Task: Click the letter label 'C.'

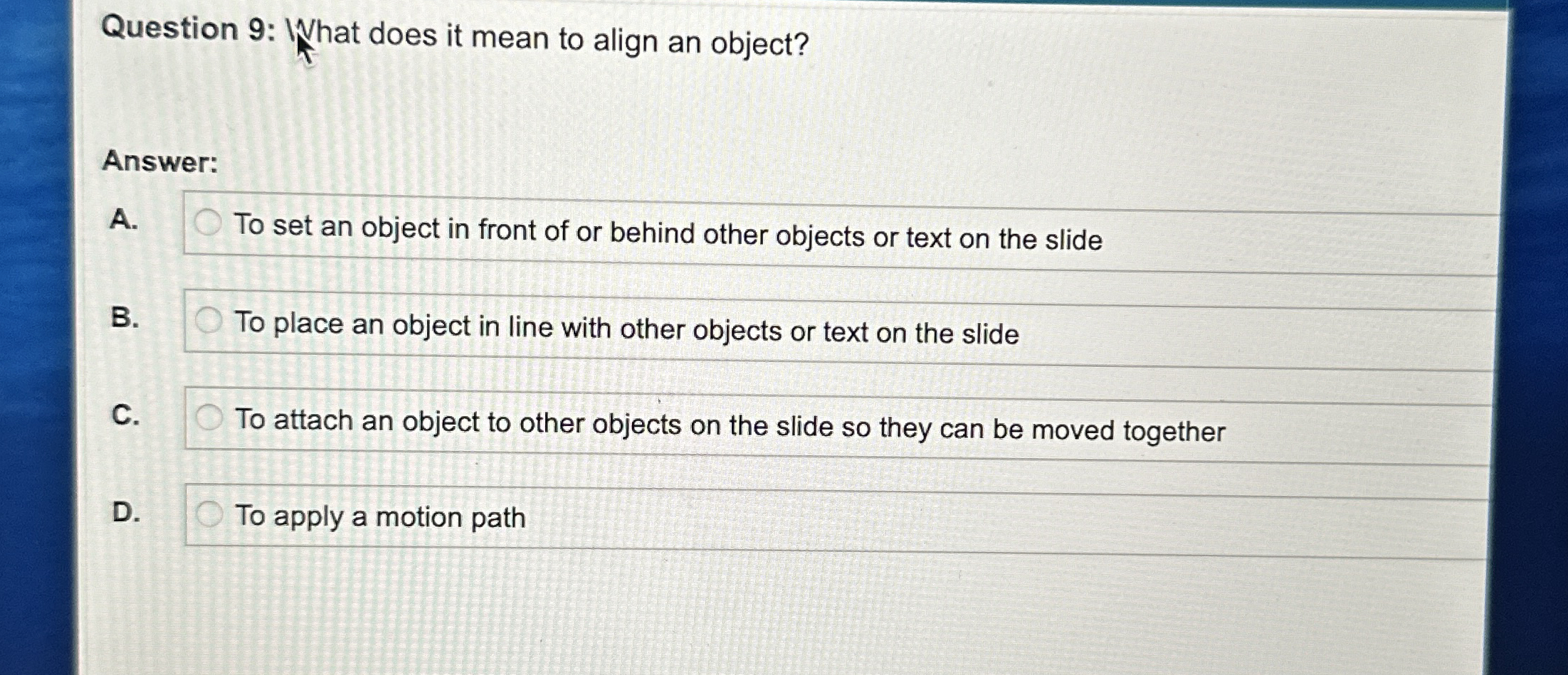Action: click(125, 416)
